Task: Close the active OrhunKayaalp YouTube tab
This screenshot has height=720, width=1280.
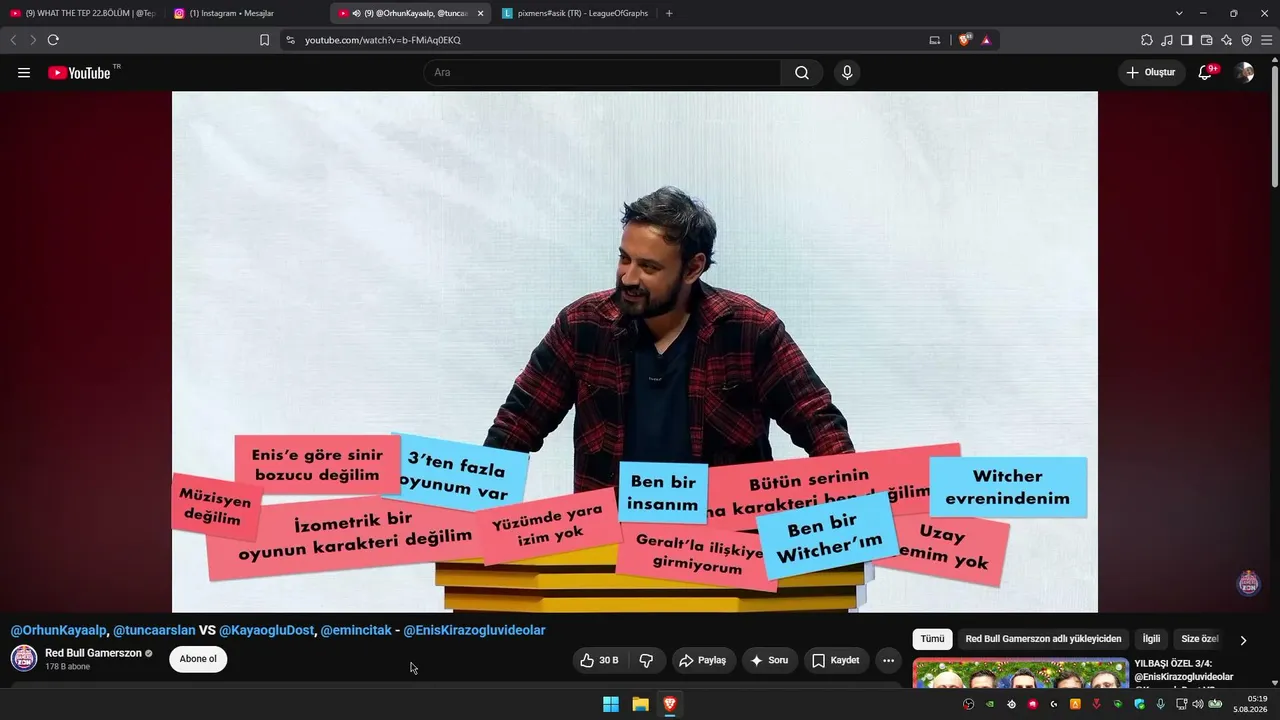Action: tap(481, 13)
